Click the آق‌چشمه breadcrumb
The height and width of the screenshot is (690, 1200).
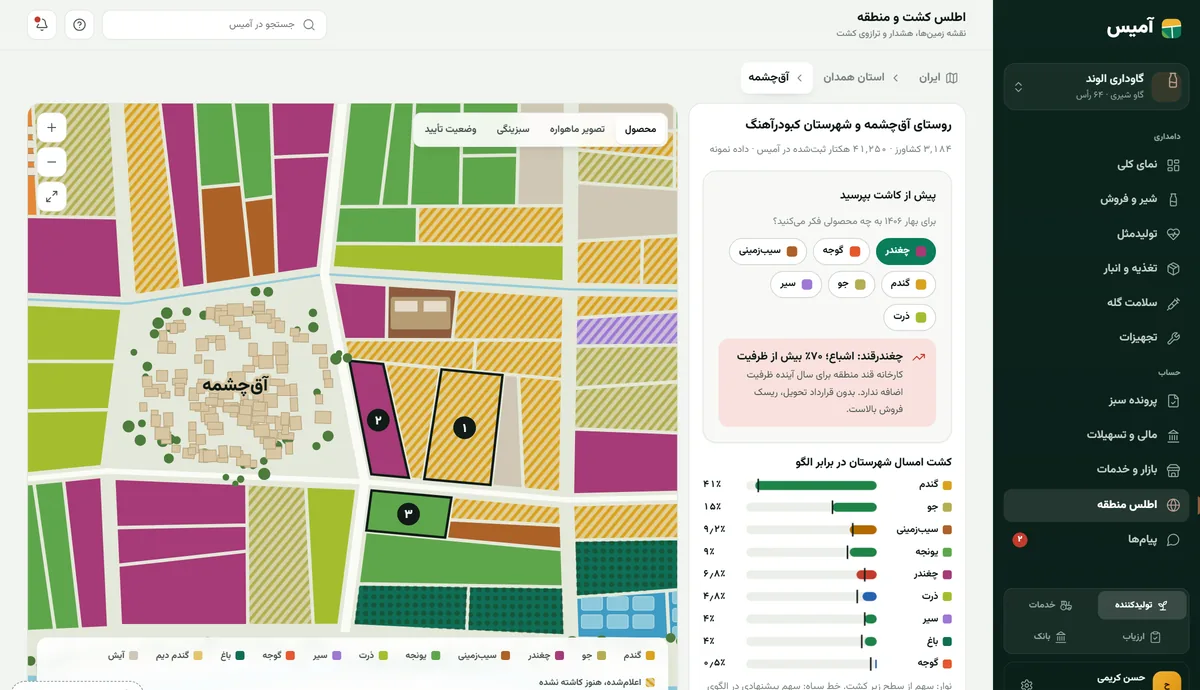pos(776,77)
